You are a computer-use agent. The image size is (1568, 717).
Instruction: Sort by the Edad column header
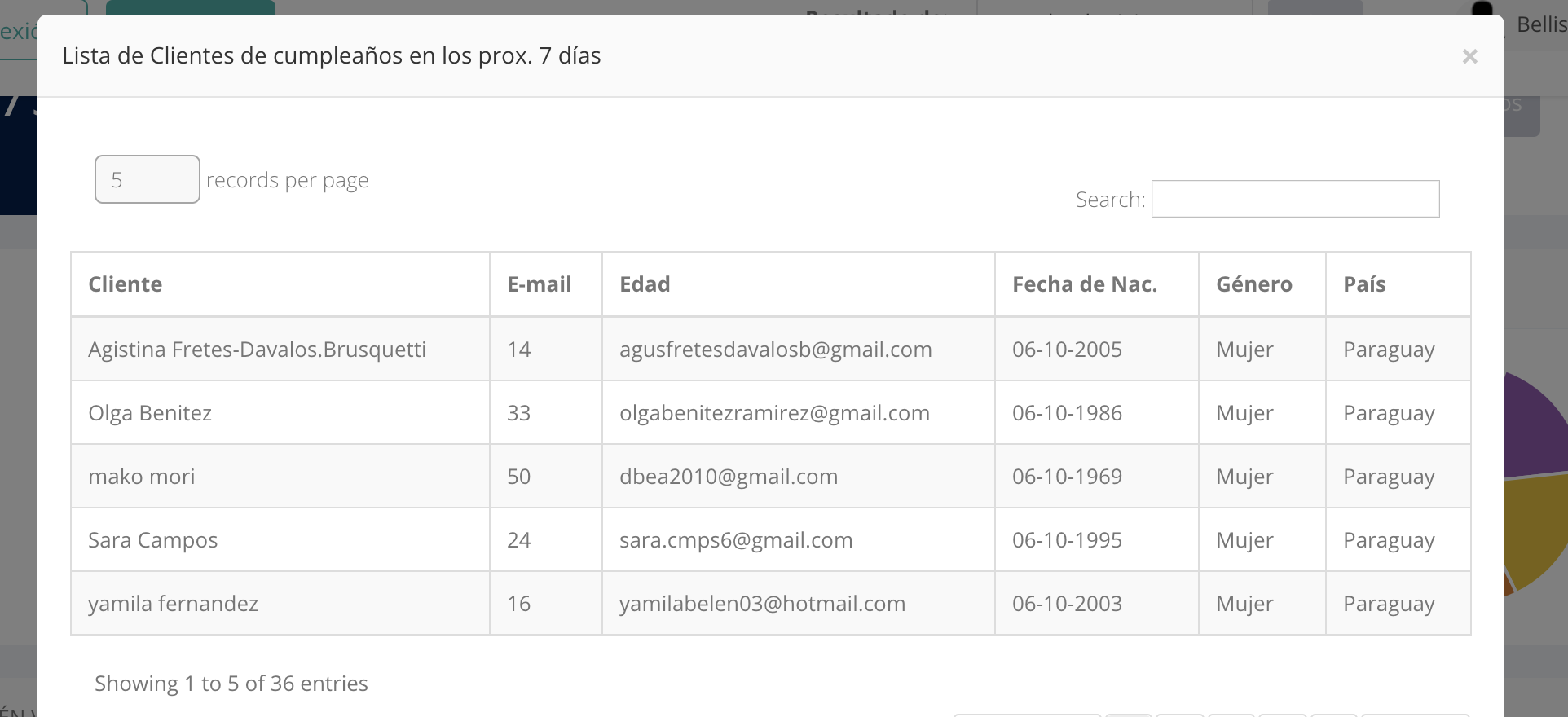click(645, 284)
